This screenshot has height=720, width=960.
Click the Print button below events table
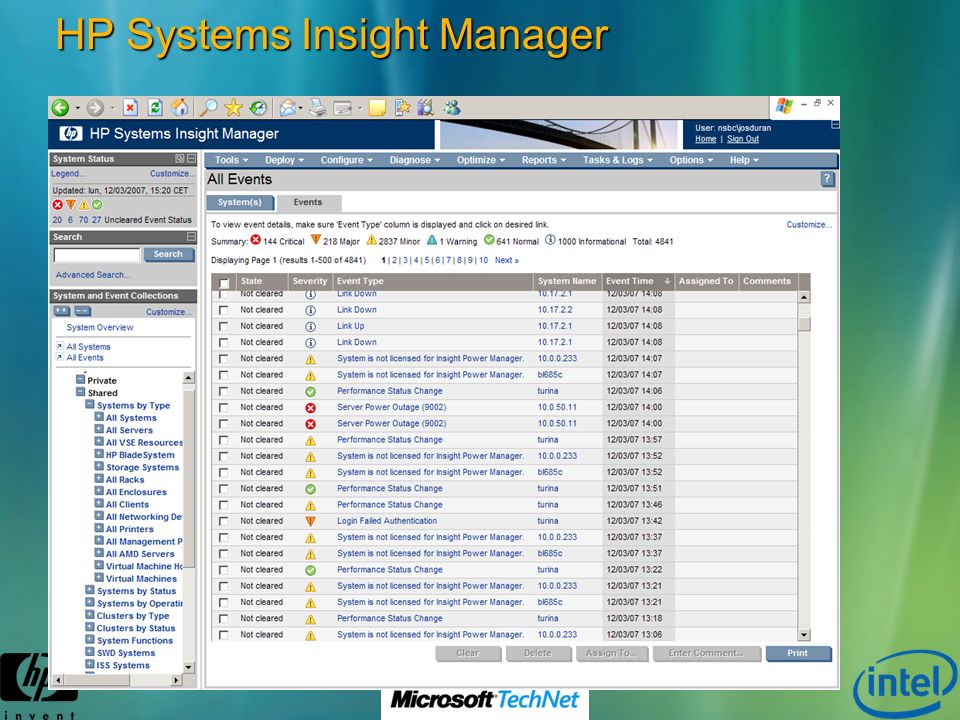798,653
